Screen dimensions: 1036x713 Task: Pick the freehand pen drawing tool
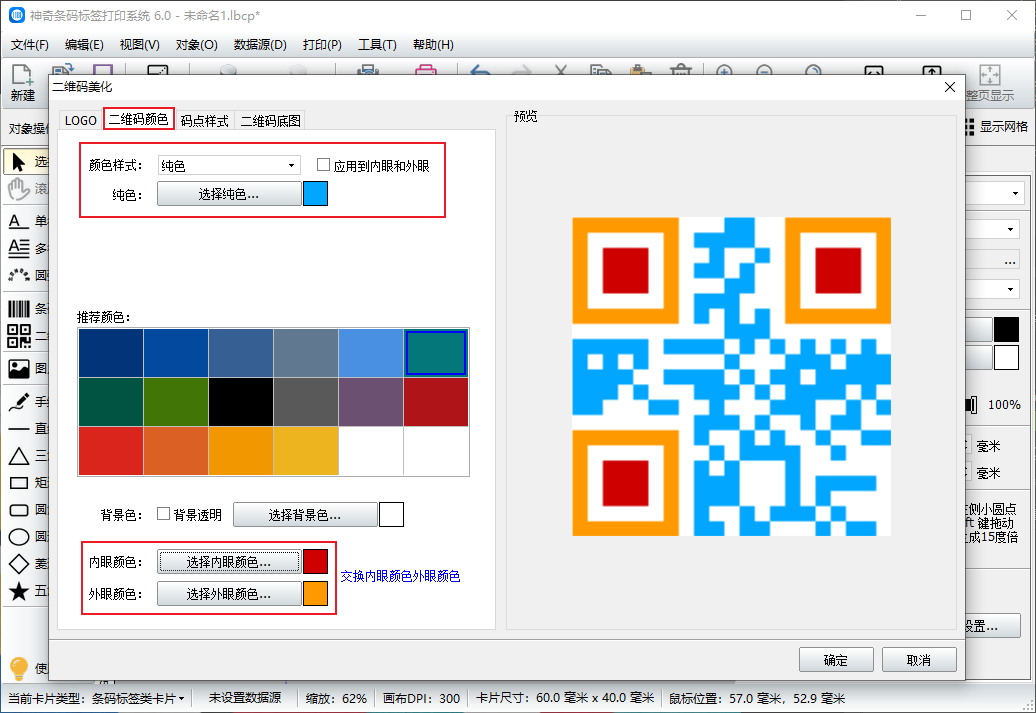[18, 400]
